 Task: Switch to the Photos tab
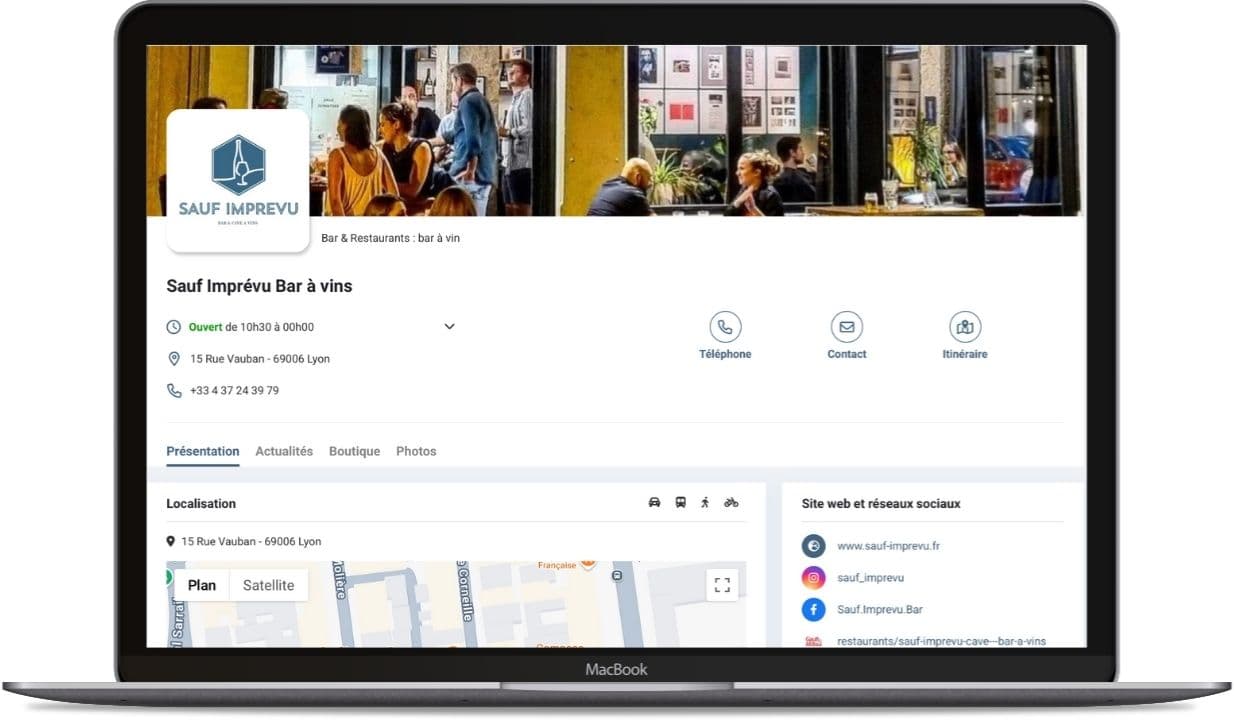(x=416, y=451)
